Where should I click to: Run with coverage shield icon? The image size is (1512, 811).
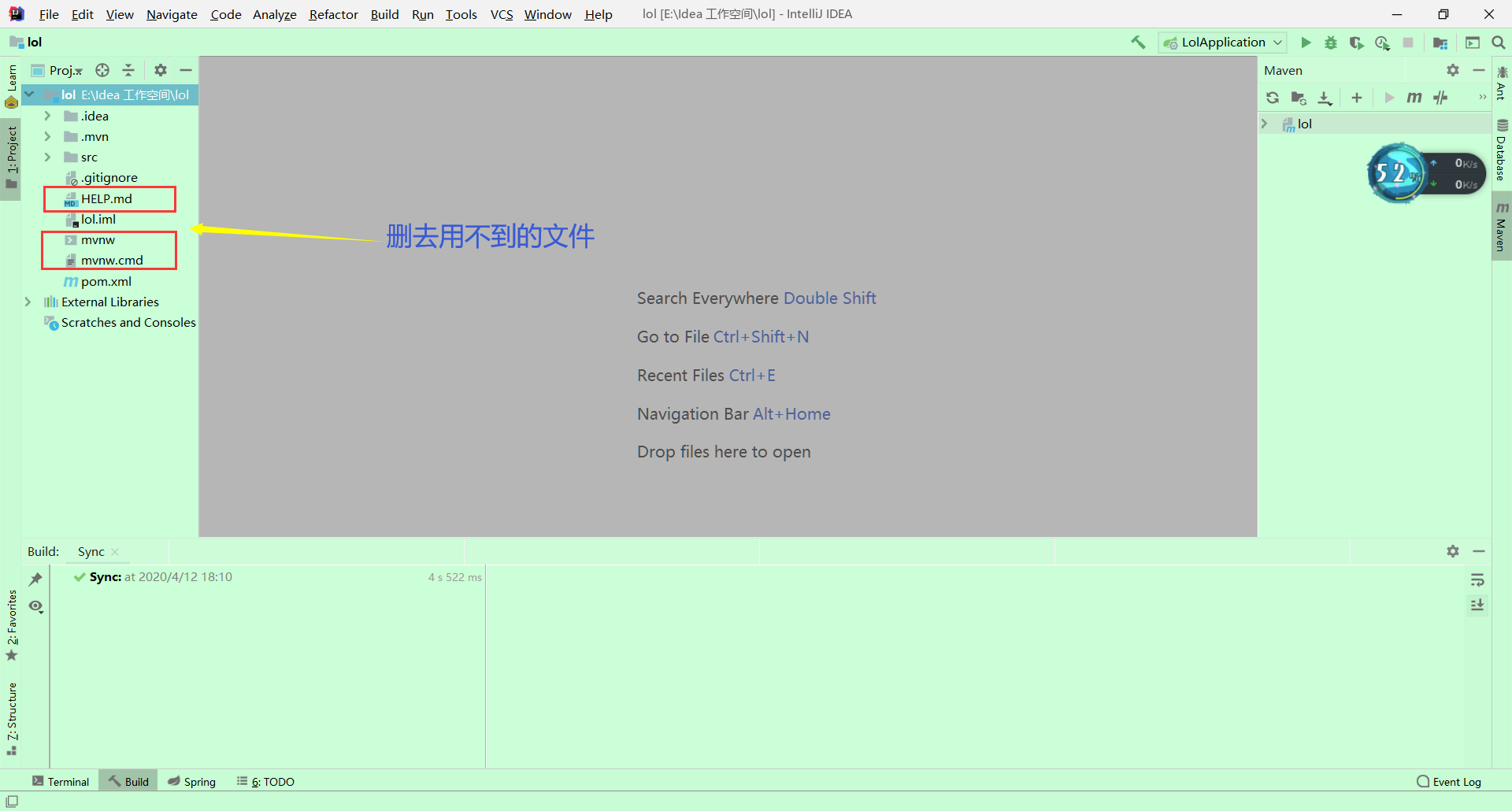click(1356, 43)
